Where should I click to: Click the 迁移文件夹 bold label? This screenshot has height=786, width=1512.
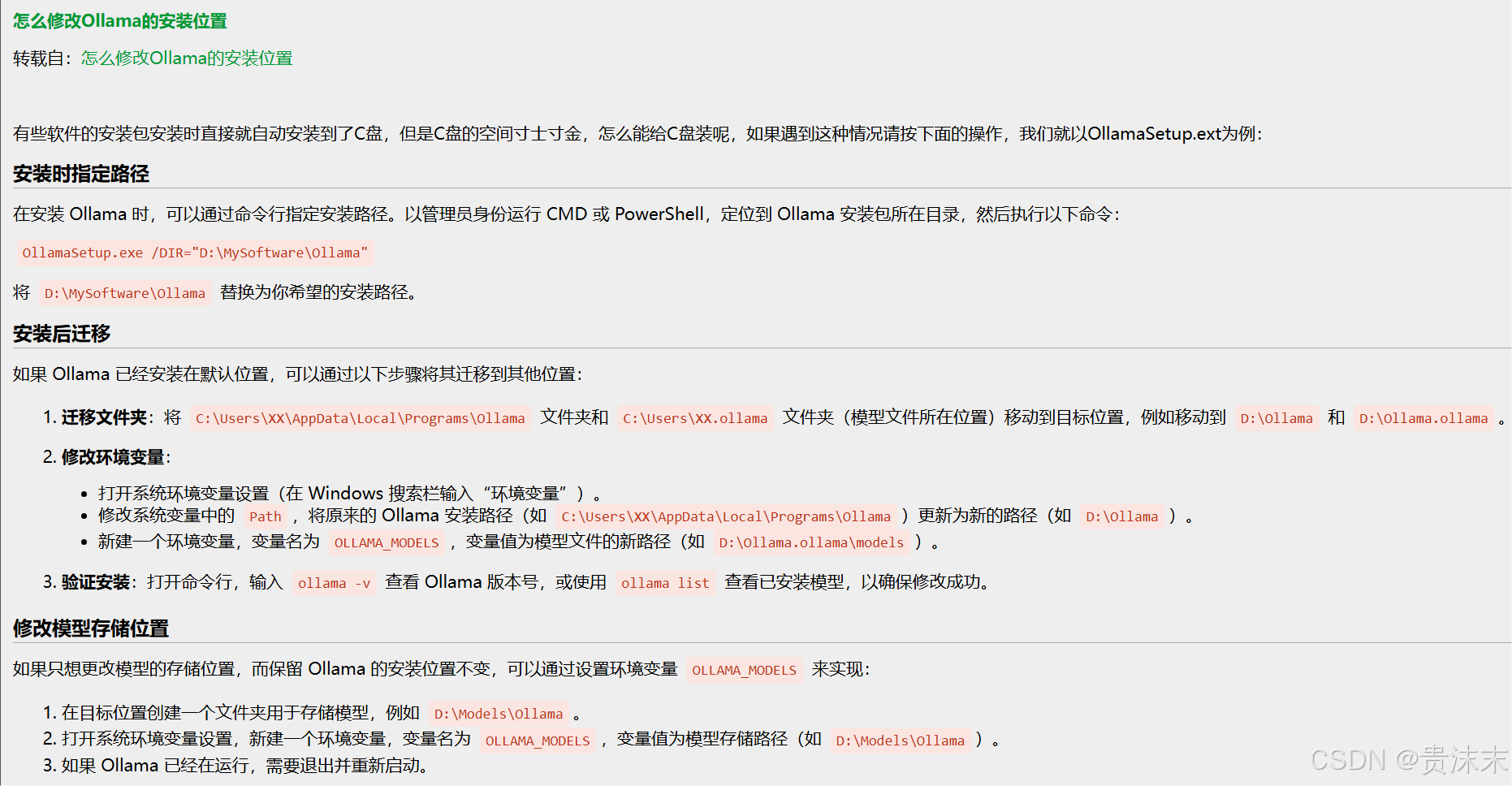point(104,417)
